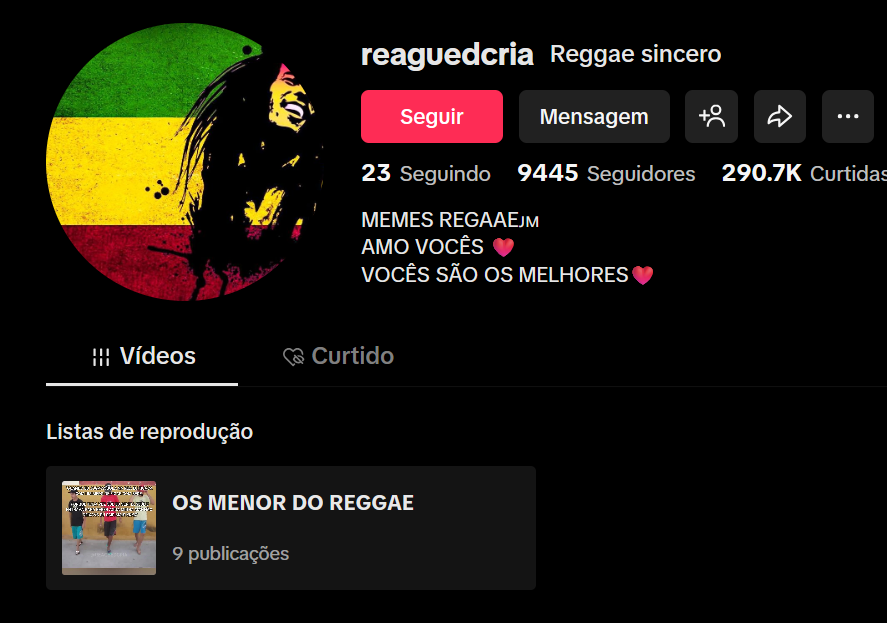This screenshot has height=623, width=887.
Task: Click the grid icon beside Vídeos
Action: point(101,356)
